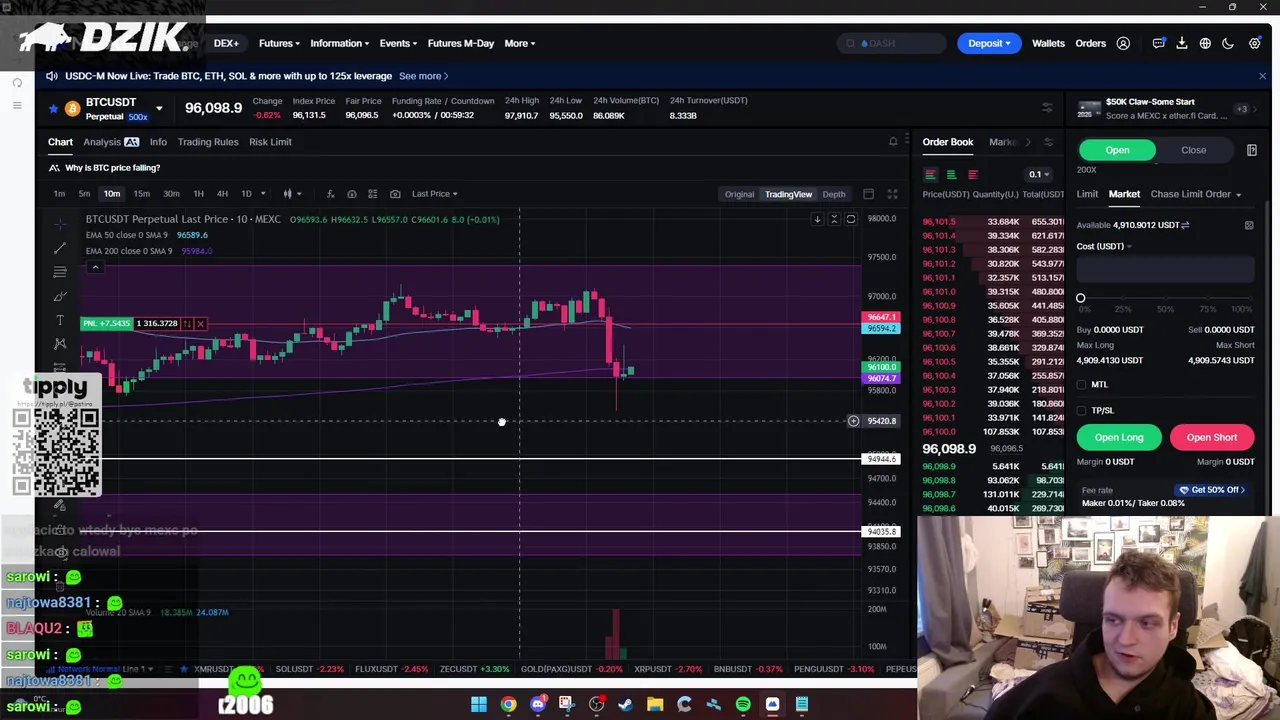Expand the Events menu dropdown
Screen dimensions: 1280x720
[x=398, y=43]
